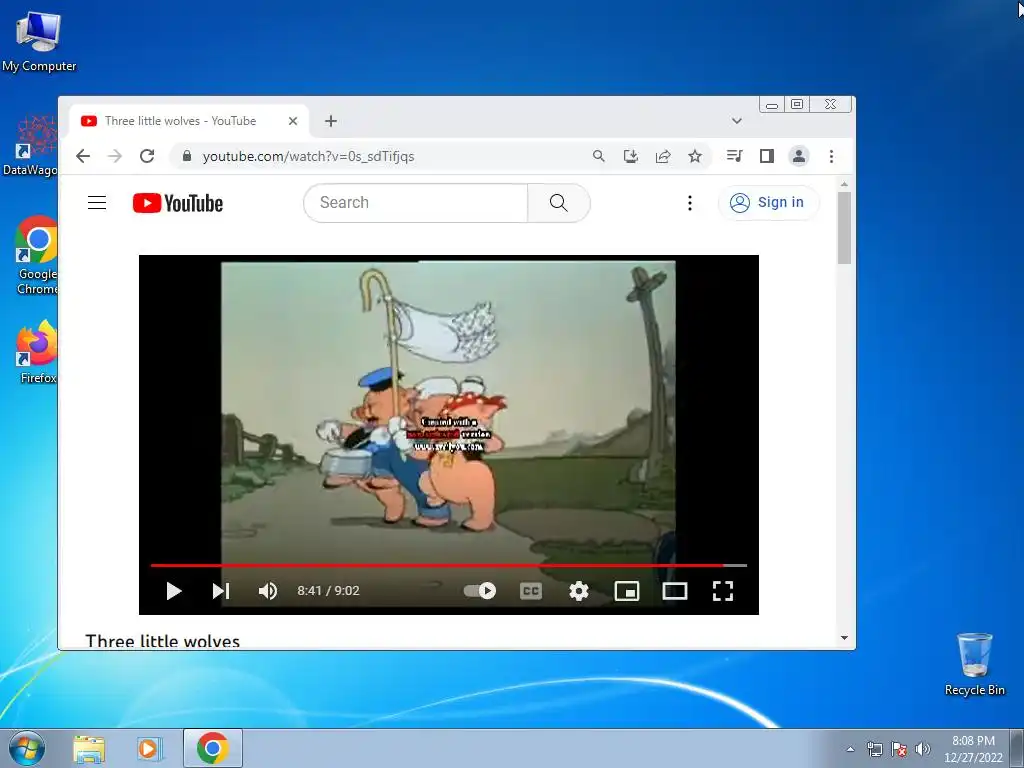1024x768 pixels.
Task: Open YouTube settings three-dot menu
Action: [690, 203]
